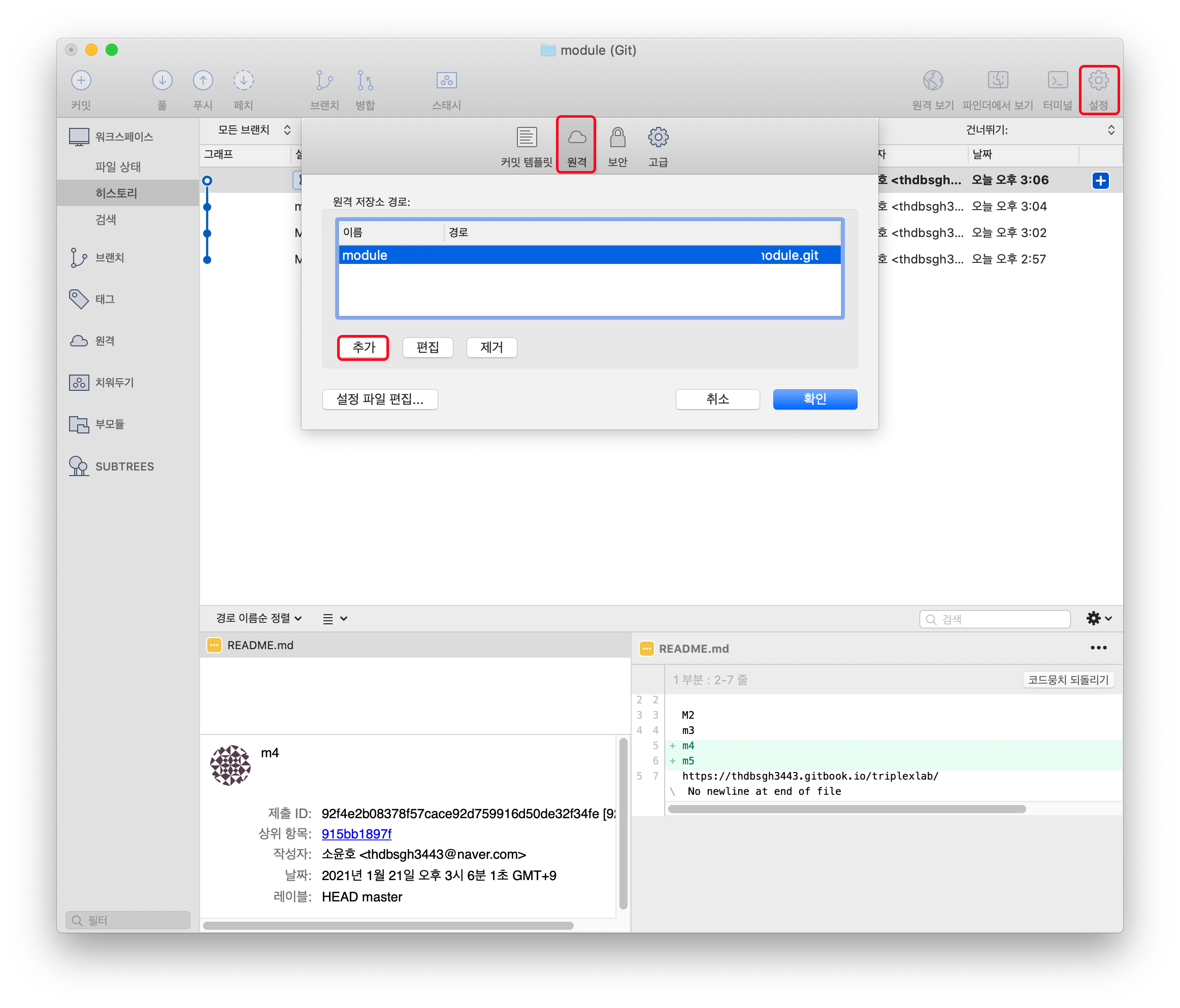Click the 추가 (Add) remote button
This screenshot has height=1008, width=1180.
tap(364, 347)
